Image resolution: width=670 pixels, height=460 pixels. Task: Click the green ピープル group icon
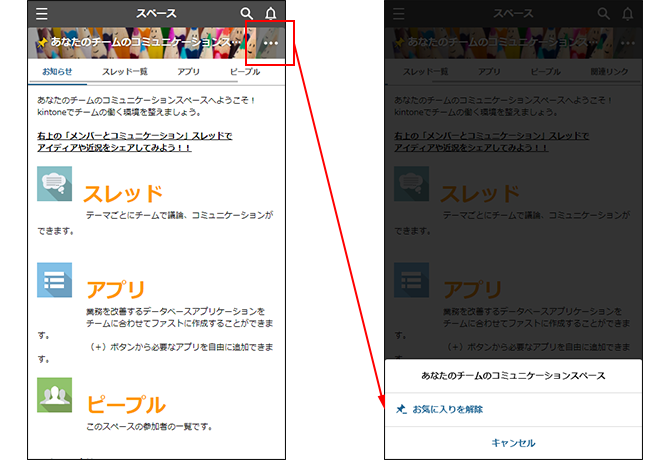(54, 395)
